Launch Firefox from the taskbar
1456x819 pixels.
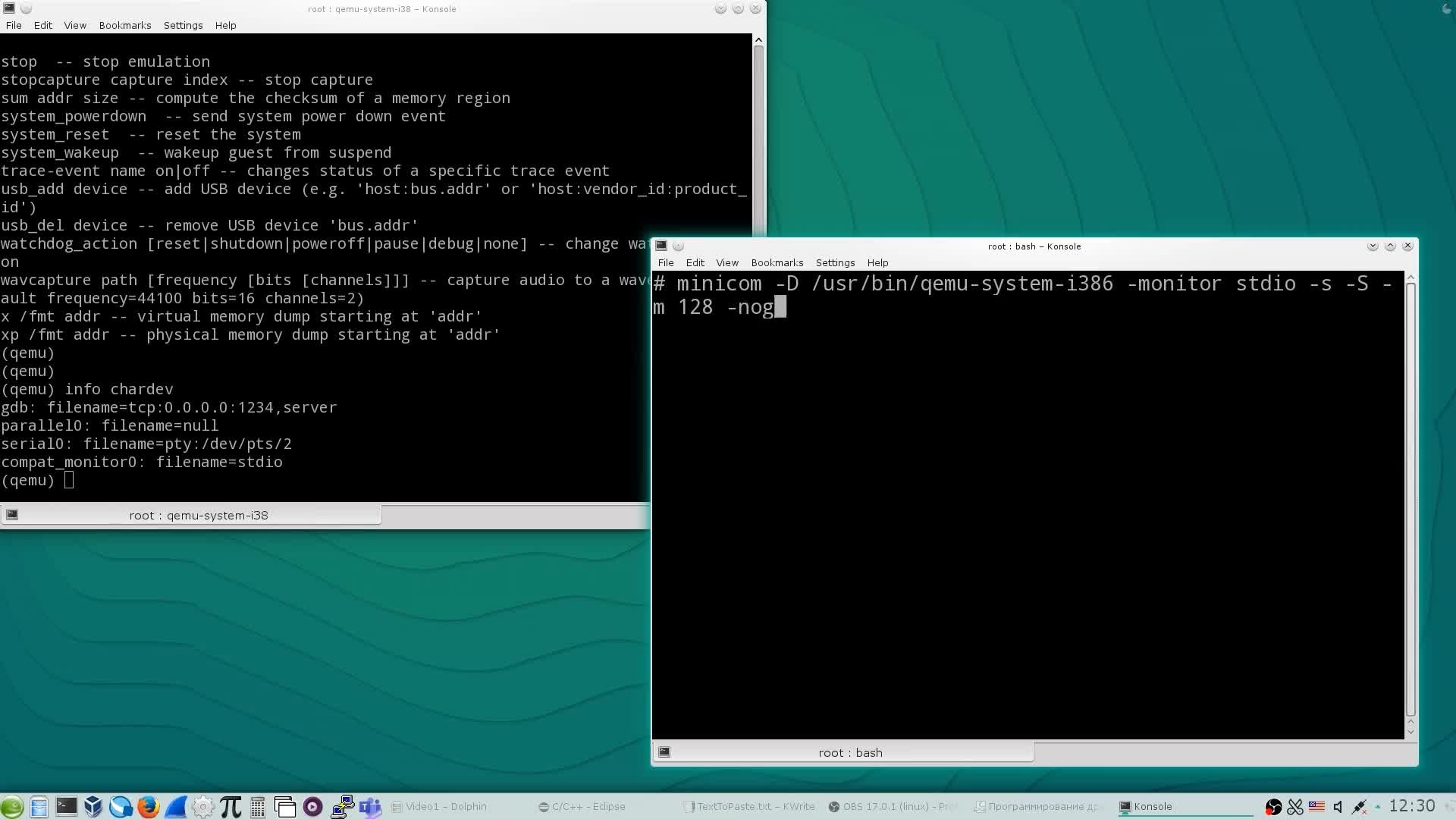pyautogui.click(x=148, y=806)
